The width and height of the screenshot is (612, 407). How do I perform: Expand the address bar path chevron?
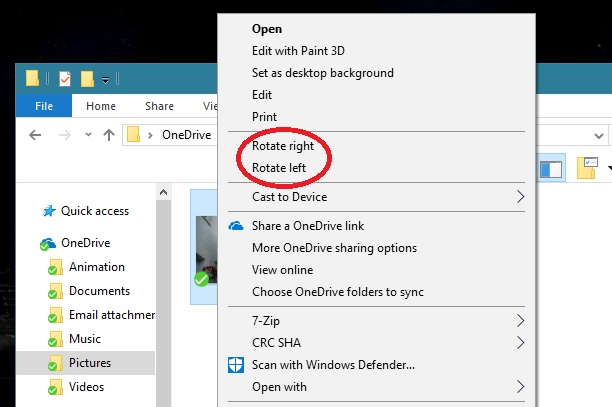pyautogui.click(x=150, y=135)
